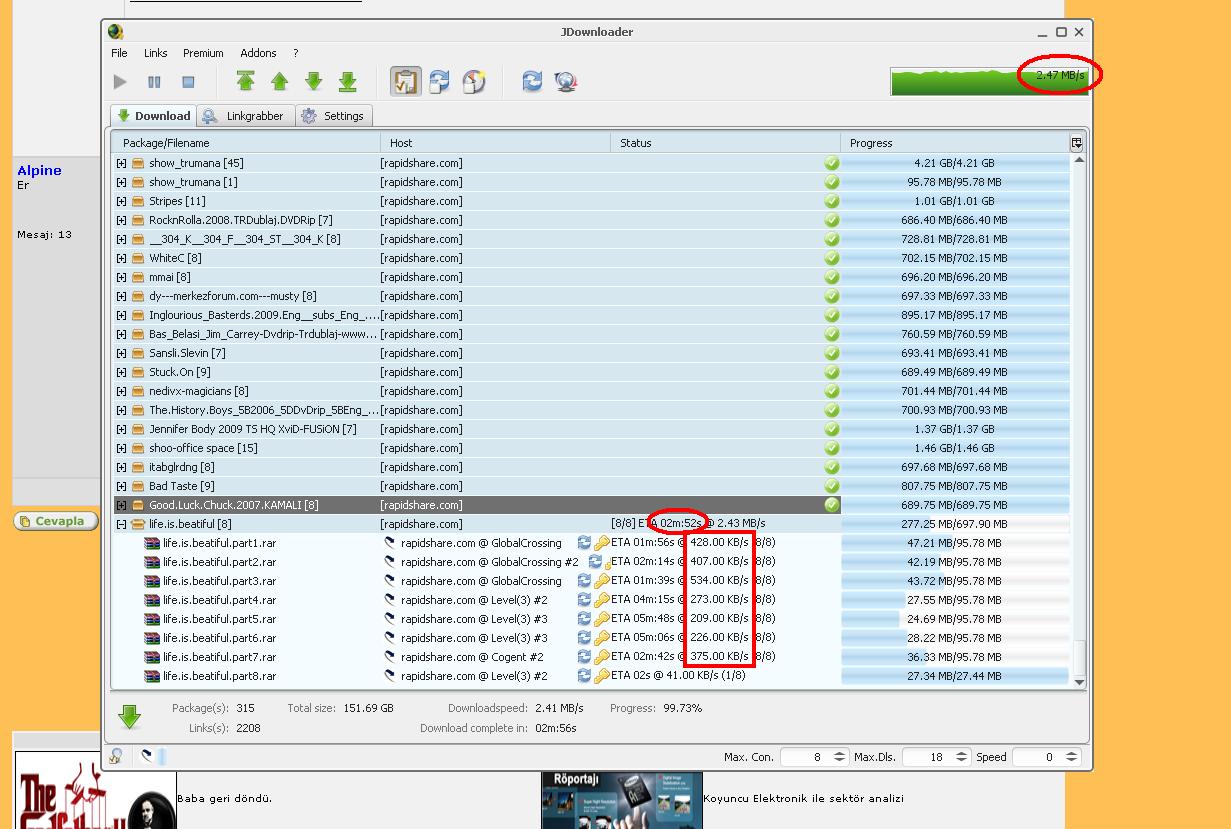Expand the RocknRolla.2008.TRDublaj.DVDRip package

[122, 220]
